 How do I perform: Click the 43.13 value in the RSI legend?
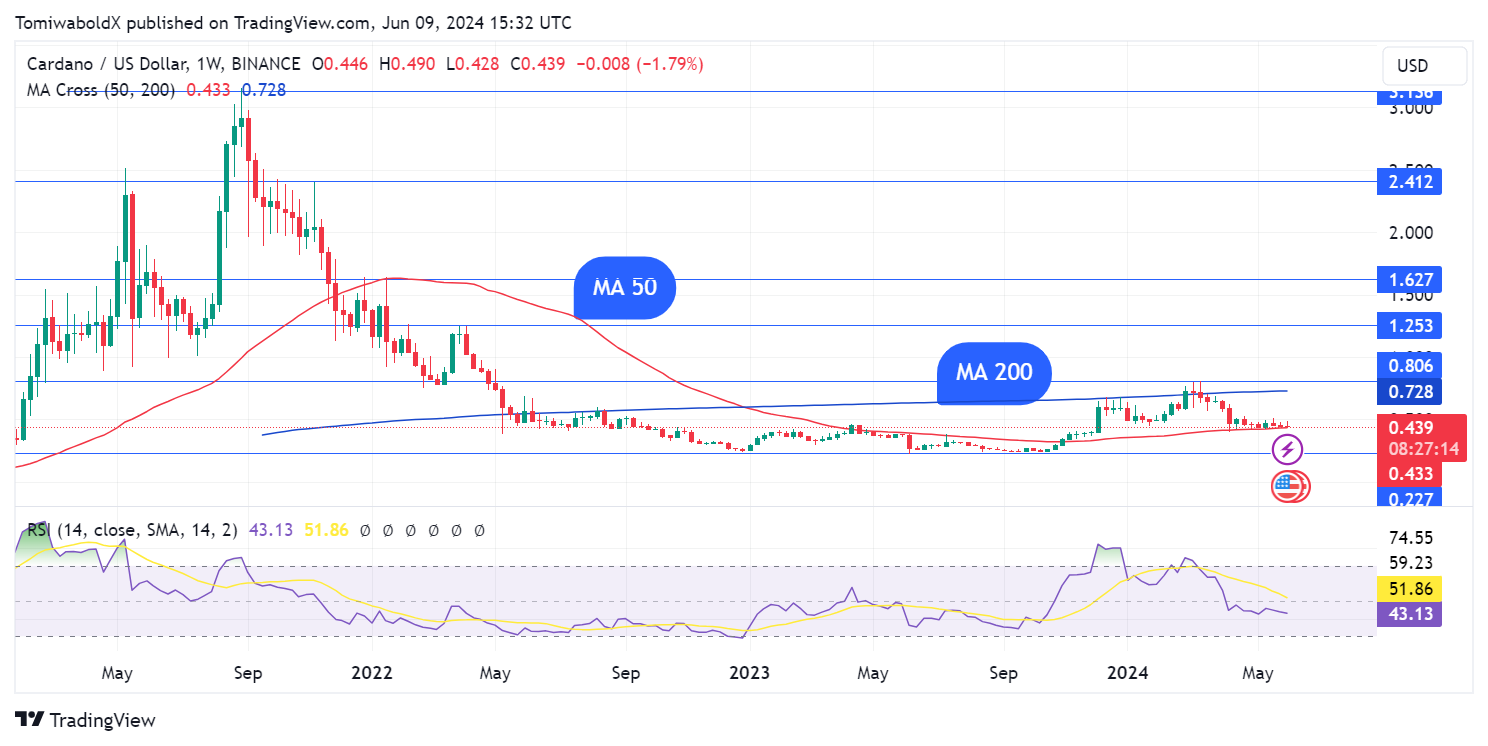point(273,530)
